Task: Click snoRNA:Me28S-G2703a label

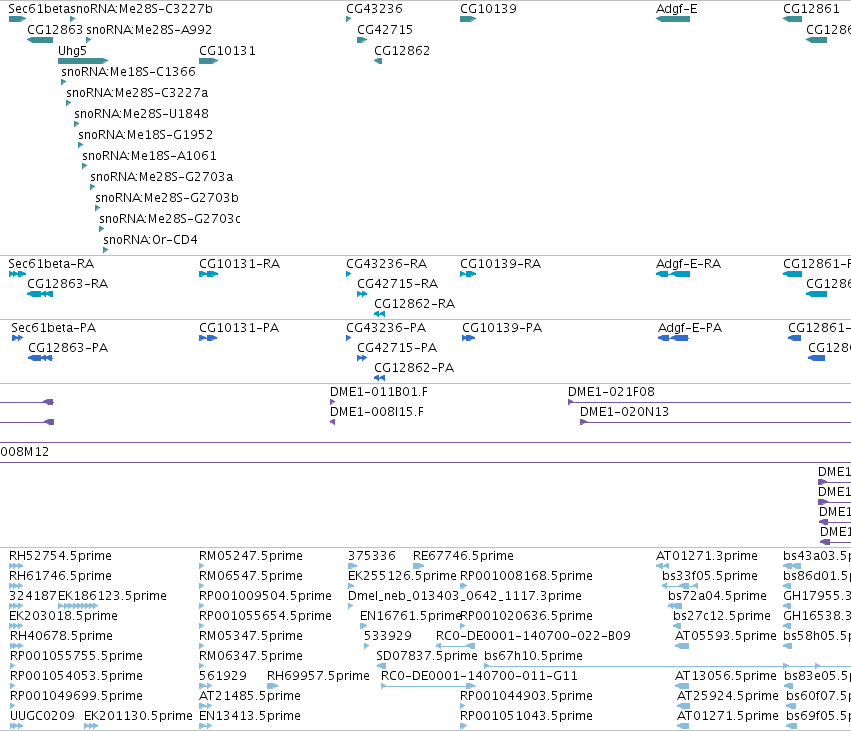Action: click(x=162, y=177)
